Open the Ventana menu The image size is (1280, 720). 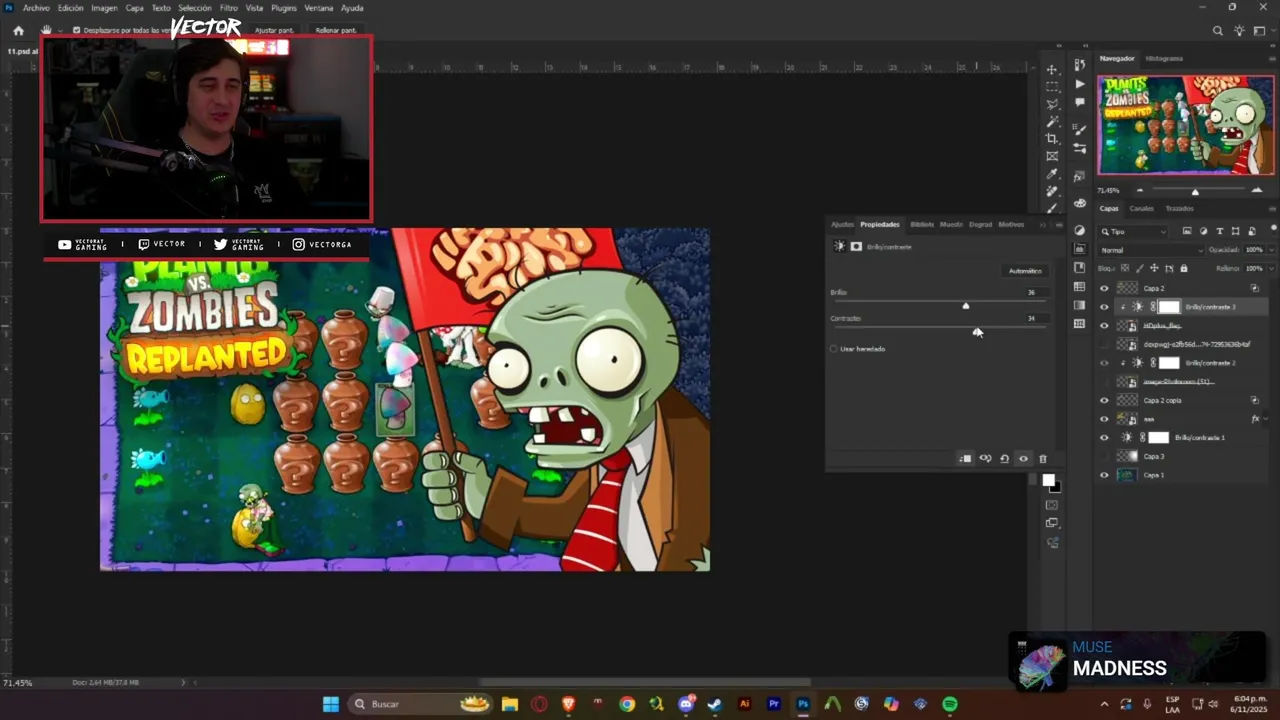coord(319,8)
